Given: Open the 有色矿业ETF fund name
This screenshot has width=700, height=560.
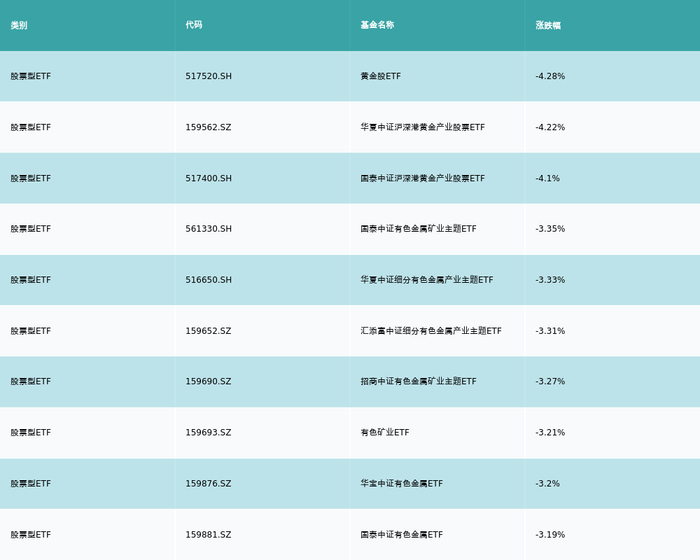Looking at the screenshot, I should click(x=384, y=432).
